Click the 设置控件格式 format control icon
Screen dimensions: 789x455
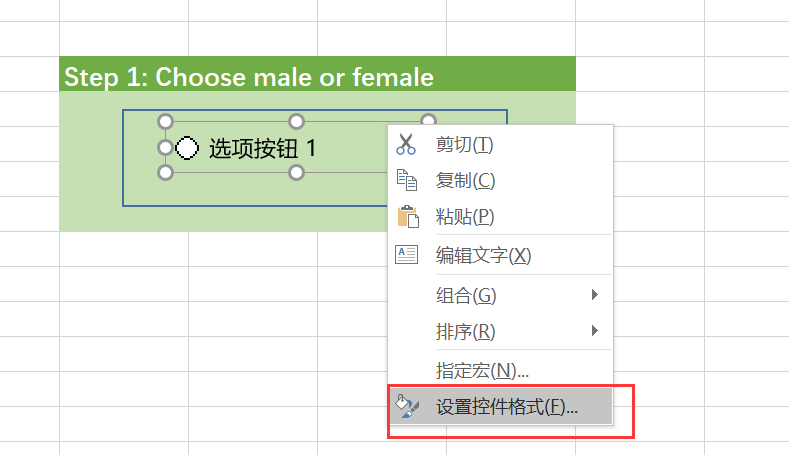[x=406, y=407]
